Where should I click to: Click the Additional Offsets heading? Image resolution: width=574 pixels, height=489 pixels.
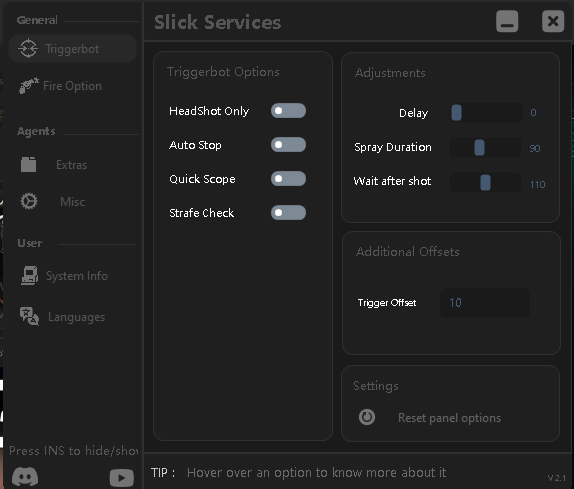(x=408, y=251)
